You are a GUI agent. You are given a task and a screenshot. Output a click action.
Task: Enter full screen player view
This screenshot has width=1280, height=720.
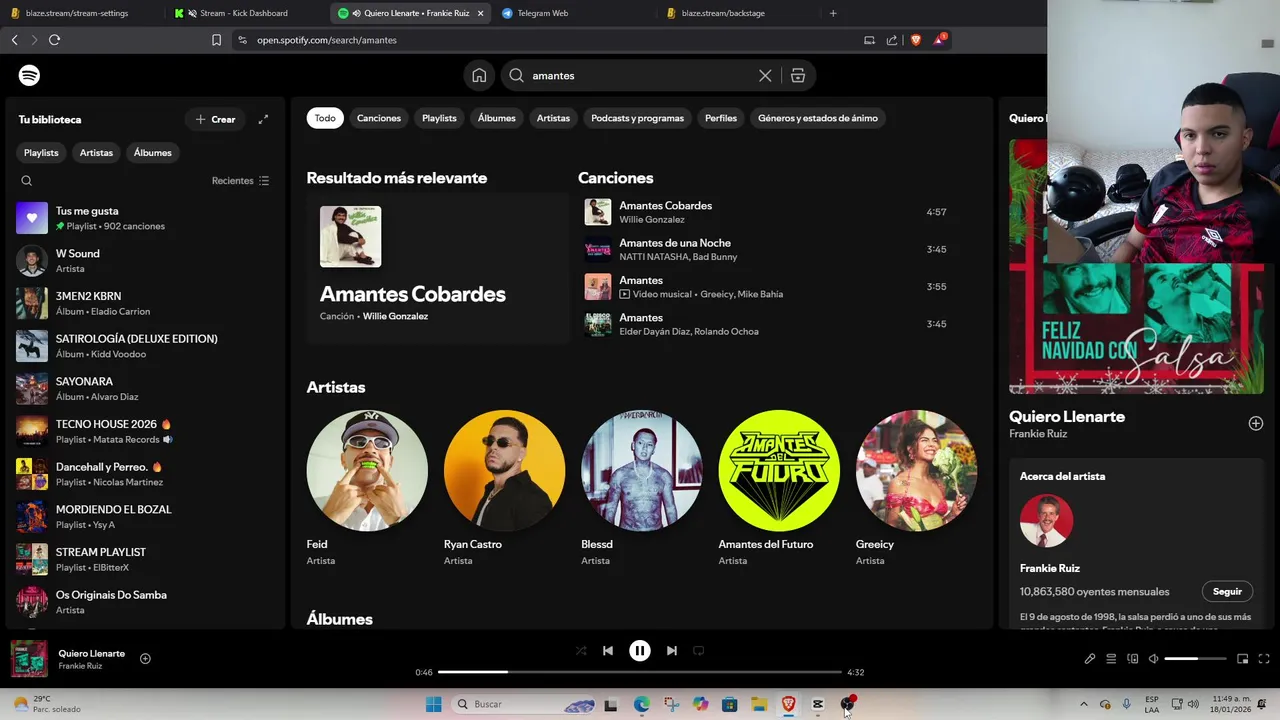(1264, 659)
